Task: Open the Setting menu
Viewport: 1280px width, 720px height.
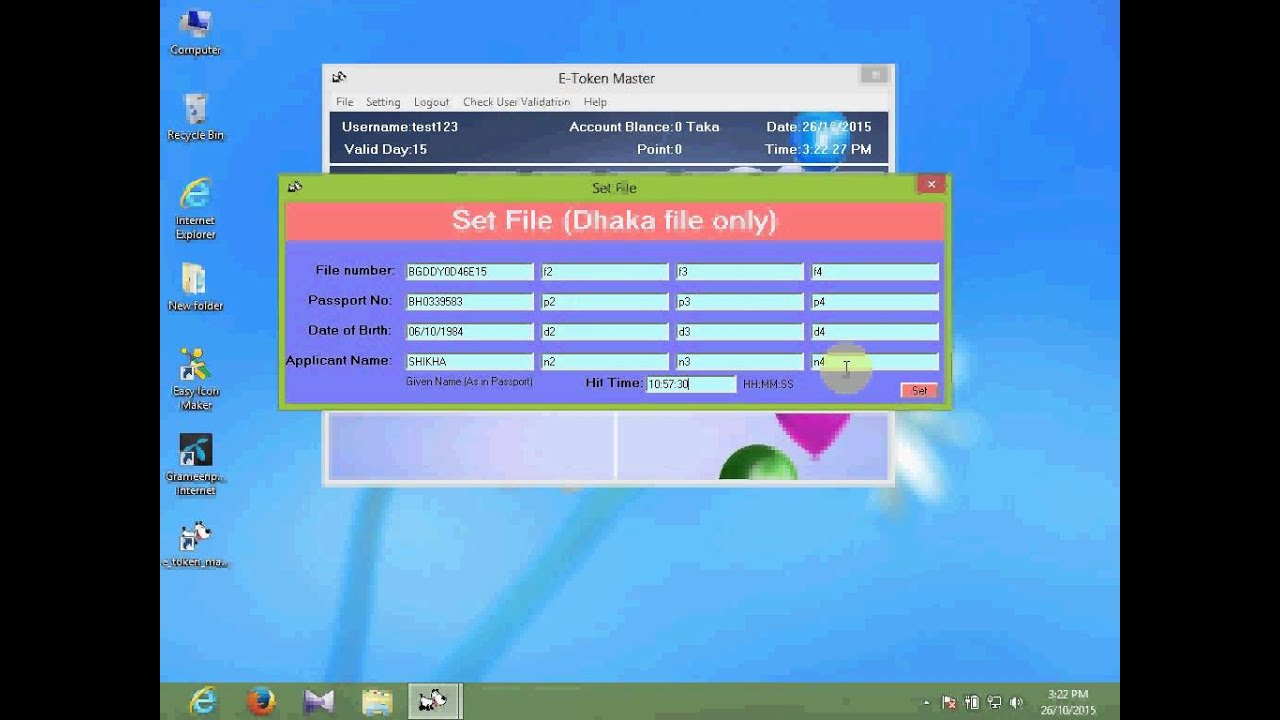Action: 383,102
